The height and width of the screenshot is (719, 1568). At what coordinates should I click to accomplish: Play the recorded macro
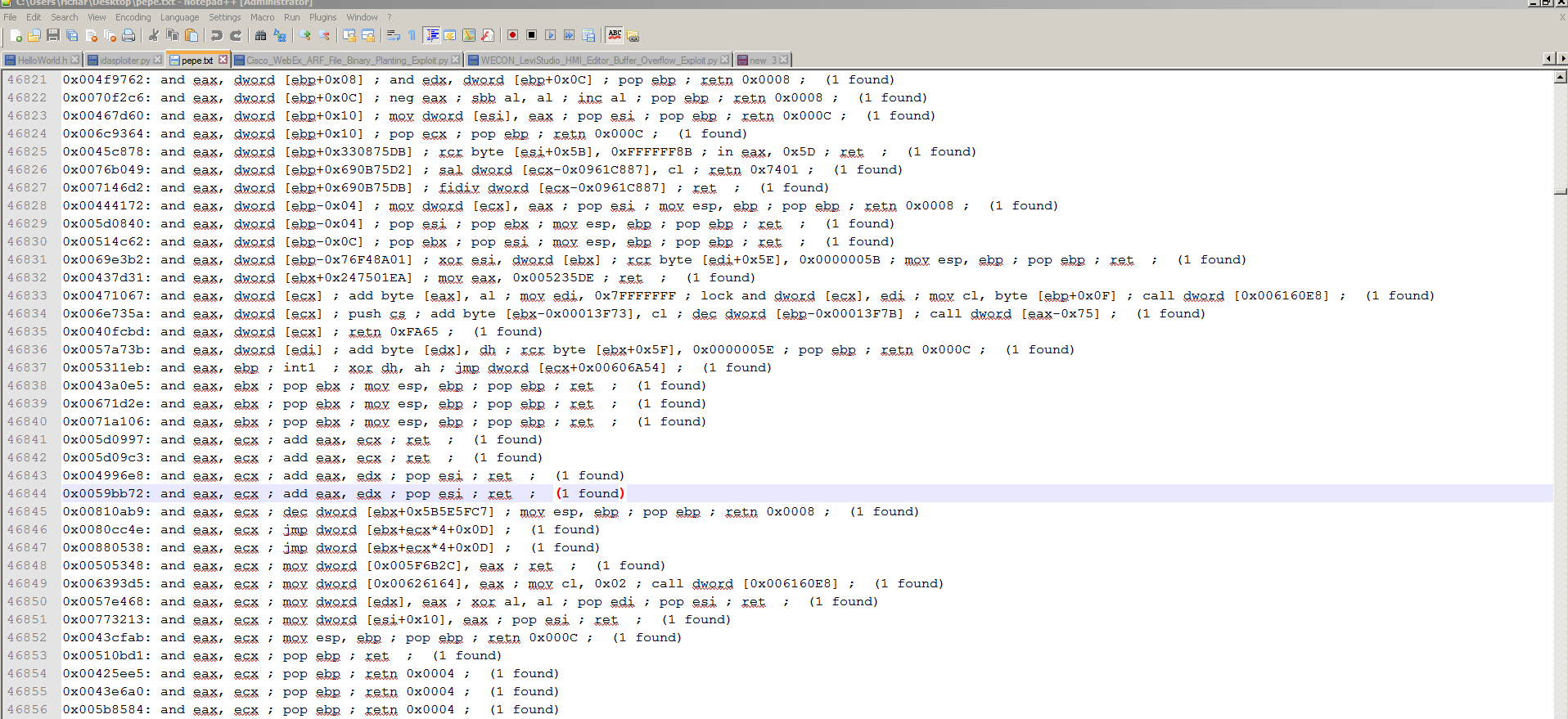pyautogui.click(x=550, y=35)
